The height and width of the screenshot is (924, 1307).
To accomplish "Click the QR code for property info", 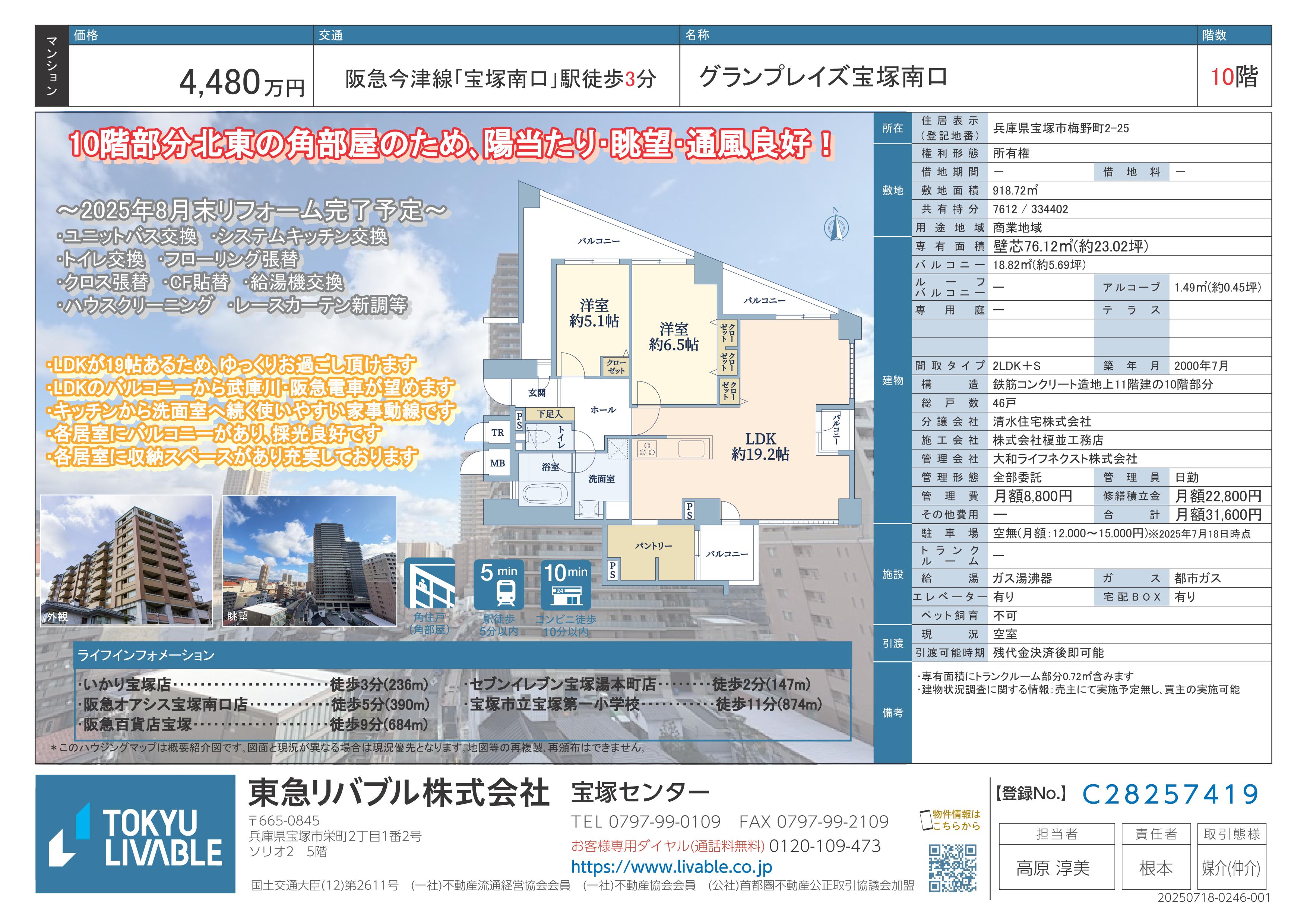I will pos(952,868).
